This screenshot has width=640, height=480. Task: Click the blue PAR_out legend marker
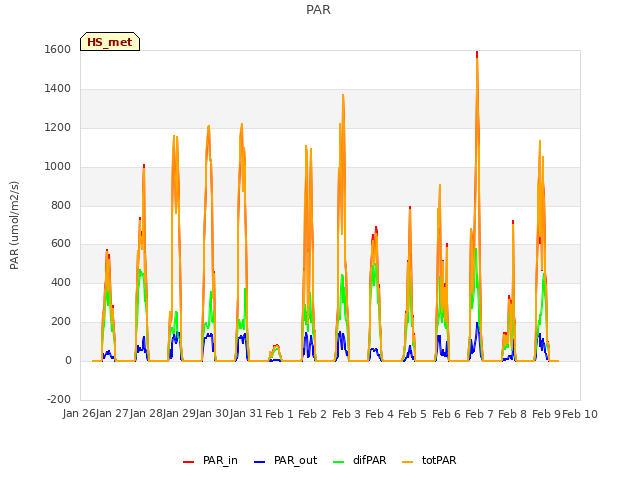tap(259, 462)
